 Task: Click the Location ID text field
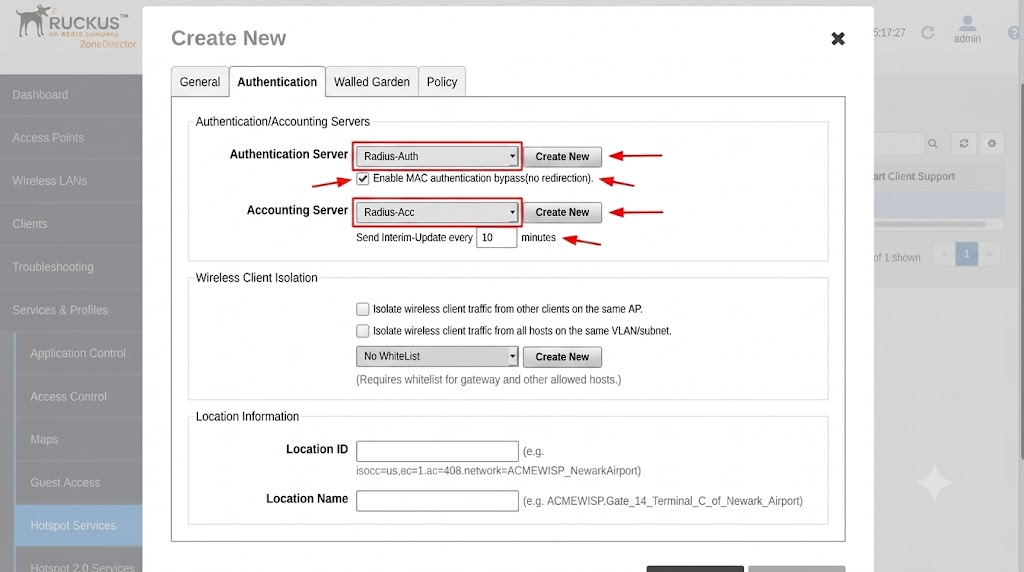(x=438, y=451)
